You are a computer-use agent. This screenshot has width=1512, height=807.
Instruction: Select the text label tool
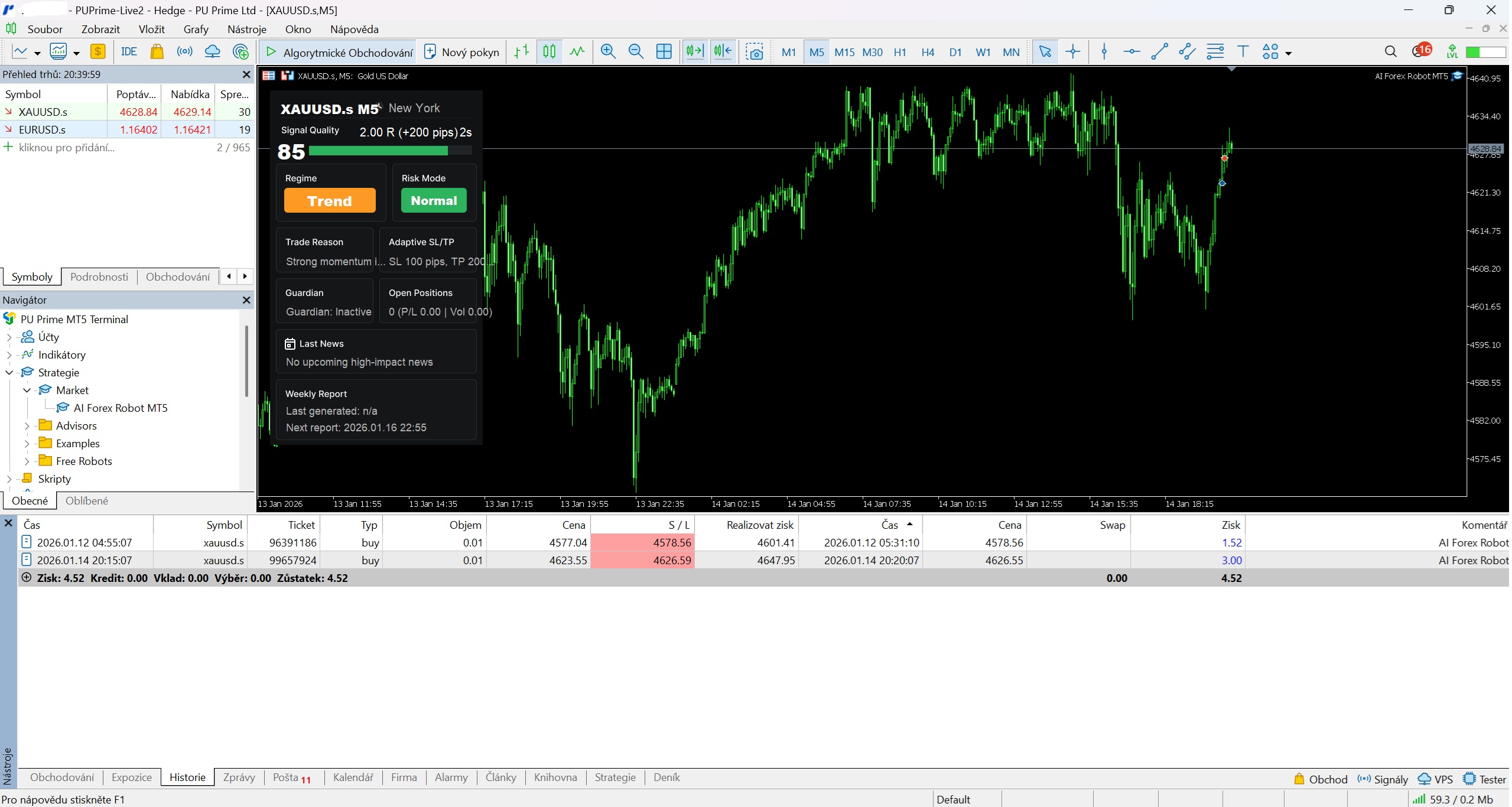click(x=1243, y=52)
